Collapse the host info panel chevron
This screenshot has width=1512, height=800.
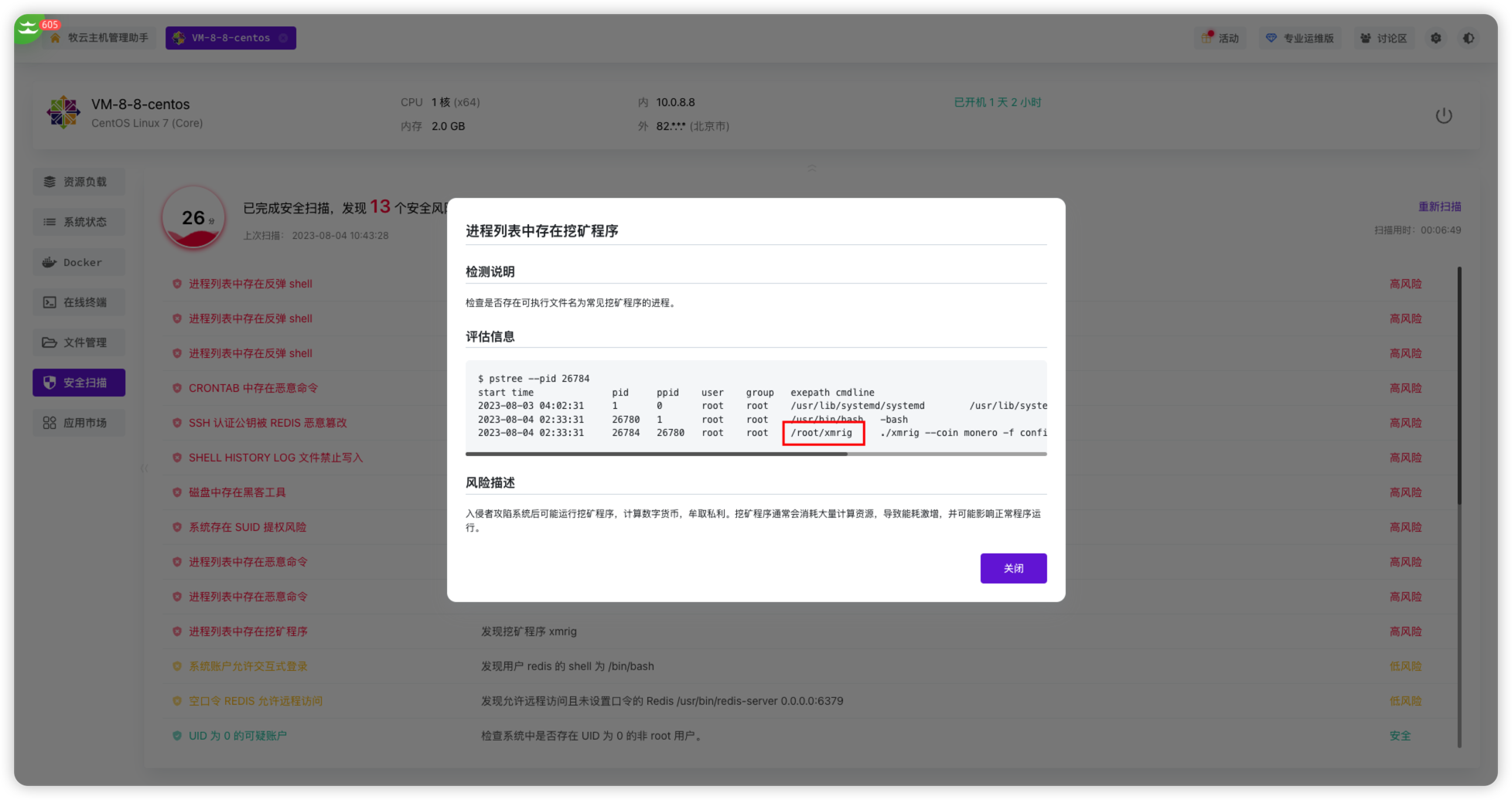pos(811,168)
